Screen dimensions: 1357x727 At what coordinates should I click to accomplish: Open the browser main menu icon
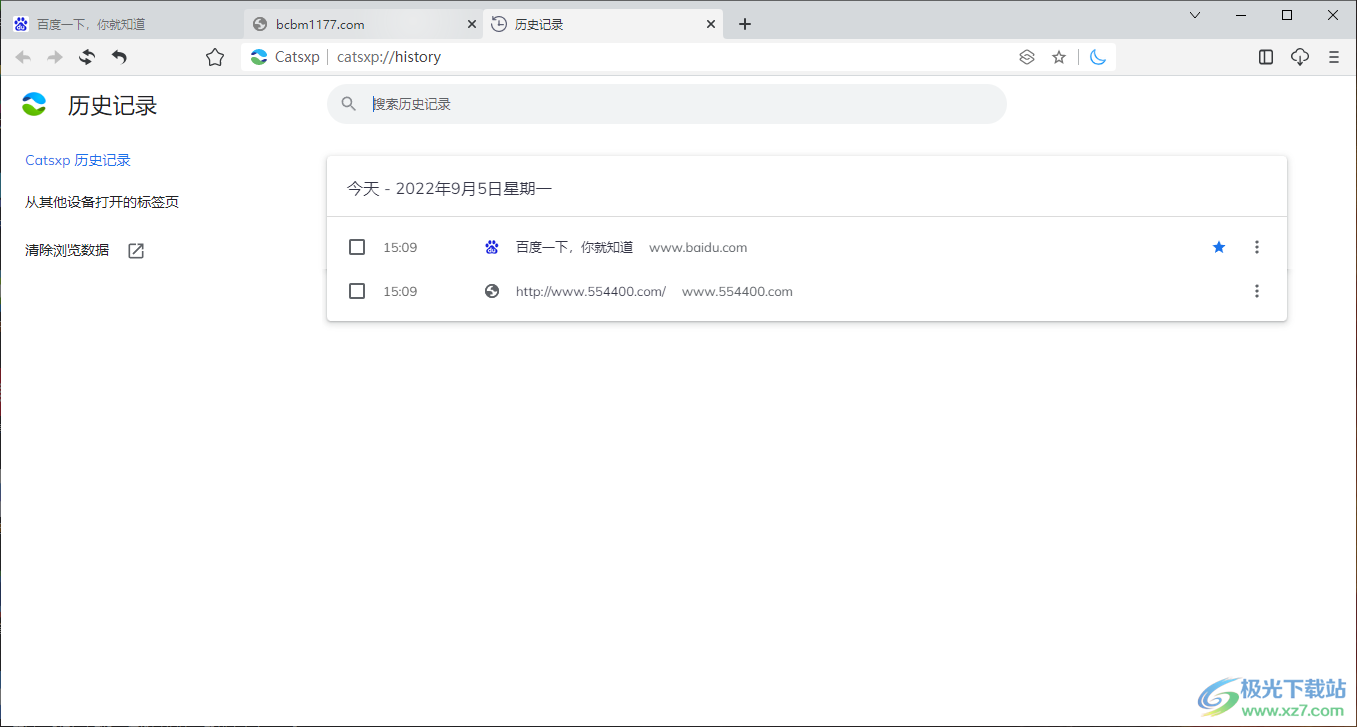click(1334, 57)
